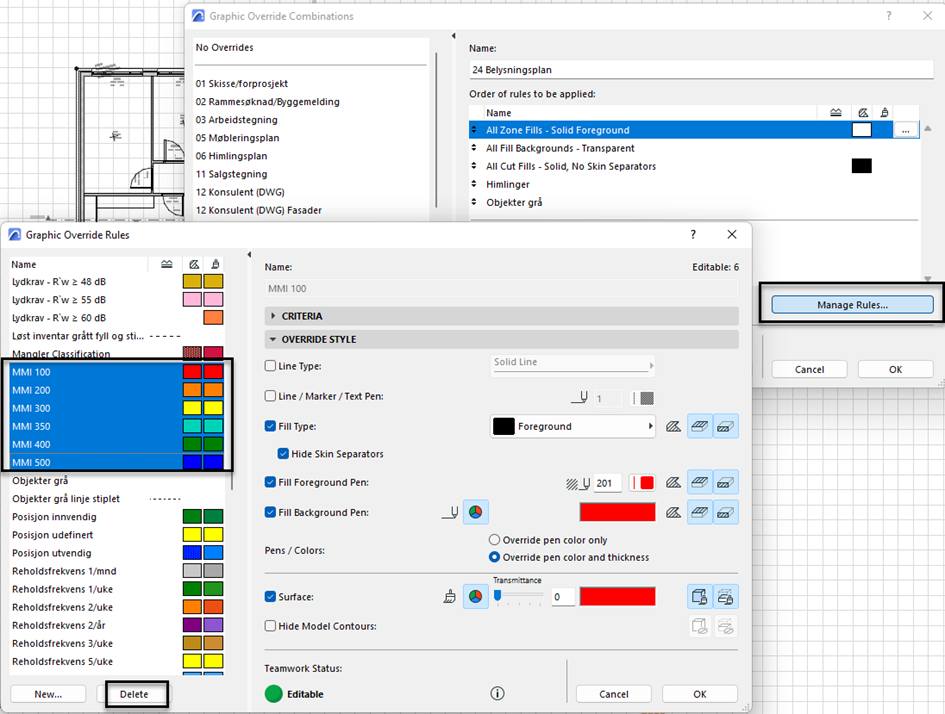Screen dimensions: 945x714
Task: Click Fill Foreground Pen number field 201
Action: point(608,483)
